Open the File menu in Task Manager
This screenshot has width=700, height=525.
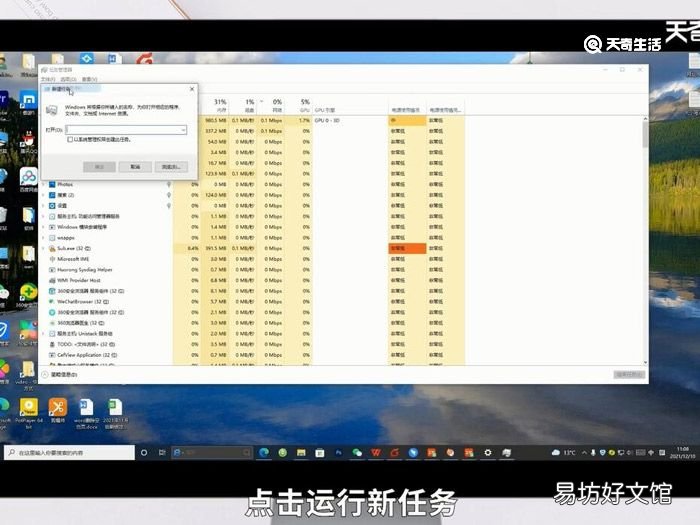coord(48,79)
